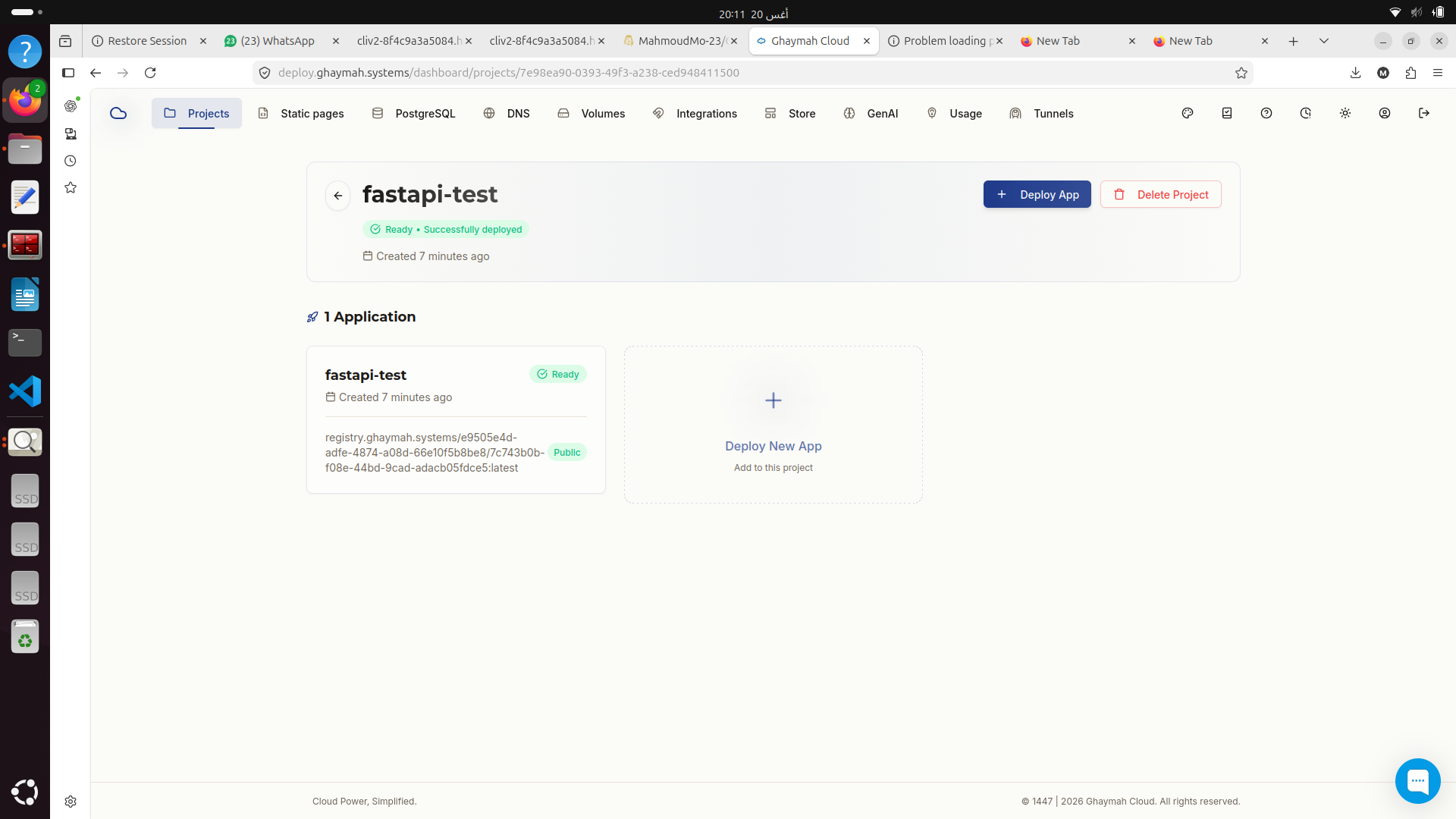
Task: Open the DNS nav tab
Action: [507, 113]
